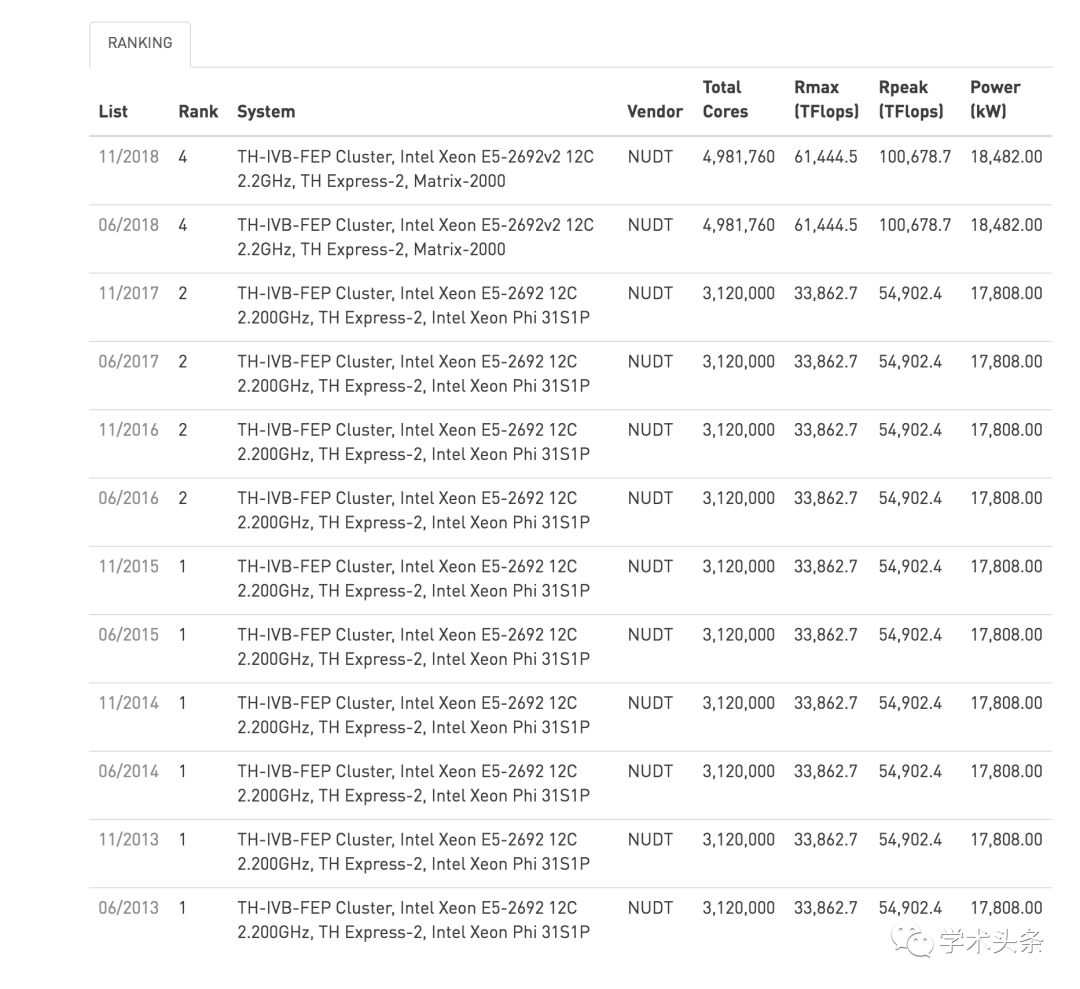
Task: Click the system name in the 11/2013 row
Action: tap(413, 851)
